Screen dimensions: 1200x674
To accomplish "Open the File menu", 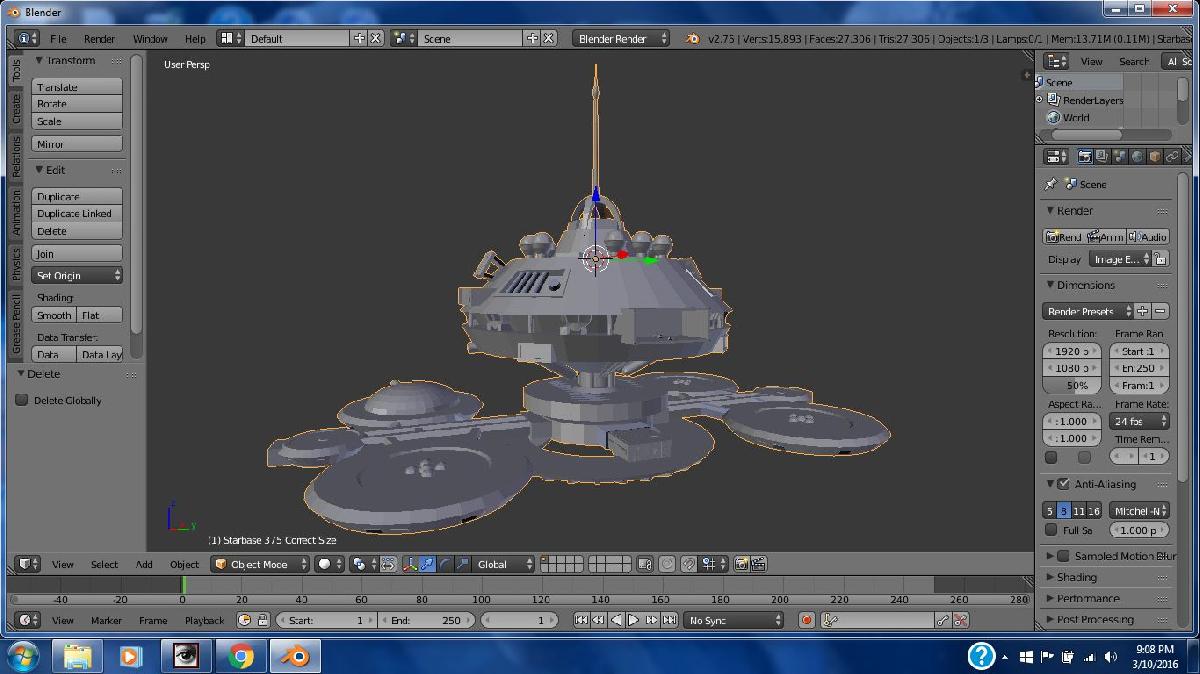I will click(58, 39).
